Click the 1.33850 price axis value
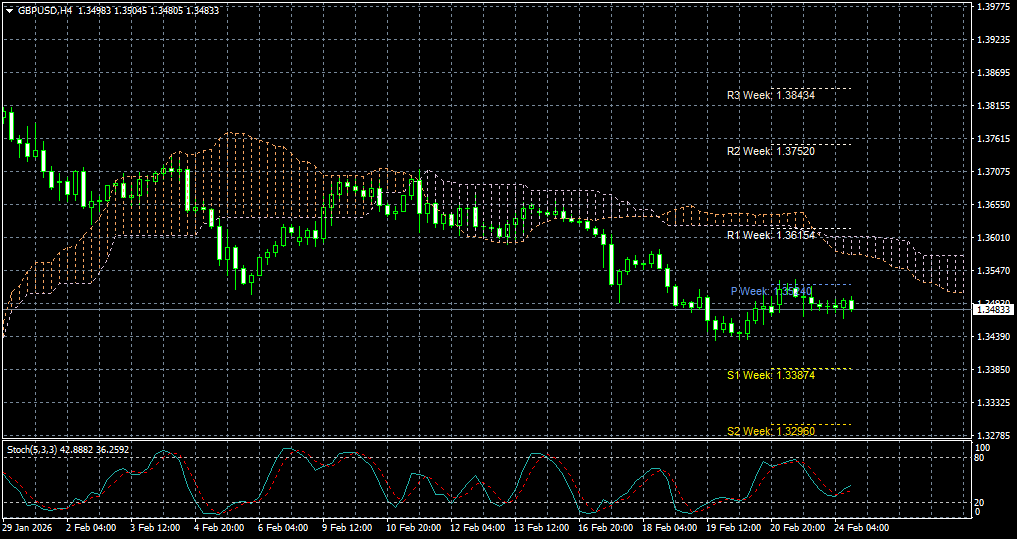This screenshot has height=539, width=1017. click(x=993, y=370)
